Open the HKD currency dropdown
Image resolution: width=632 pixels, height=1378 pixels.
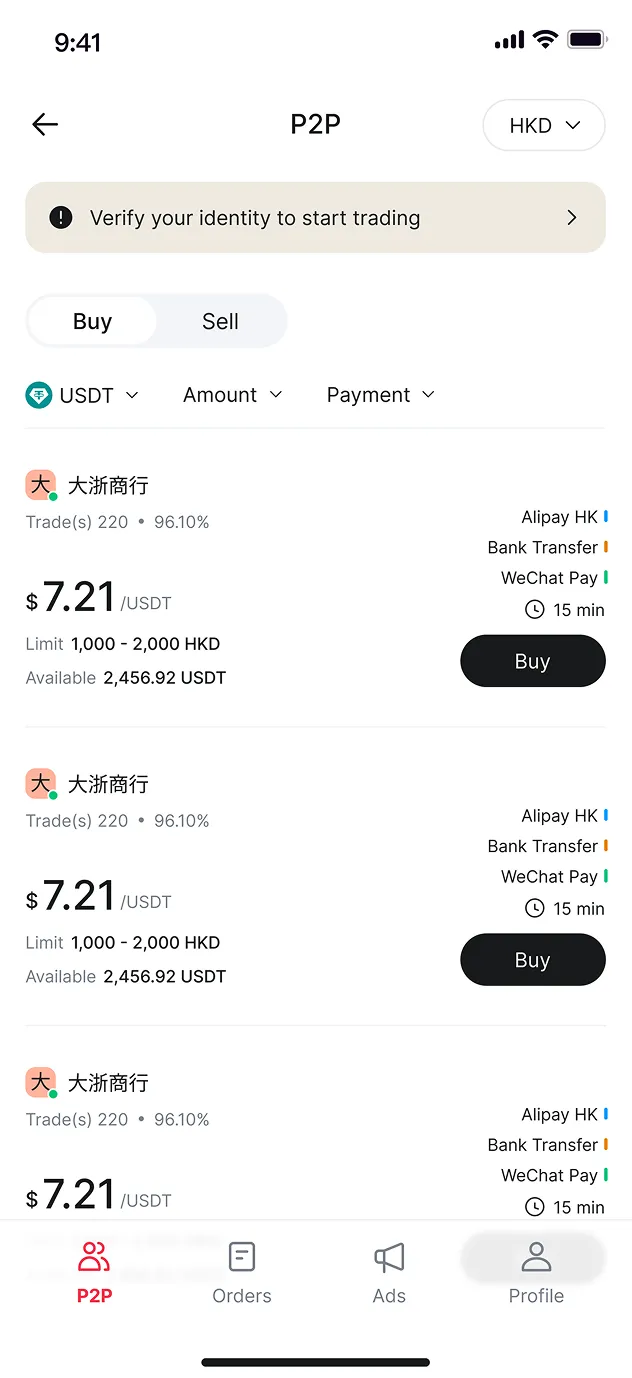point(543,125)
